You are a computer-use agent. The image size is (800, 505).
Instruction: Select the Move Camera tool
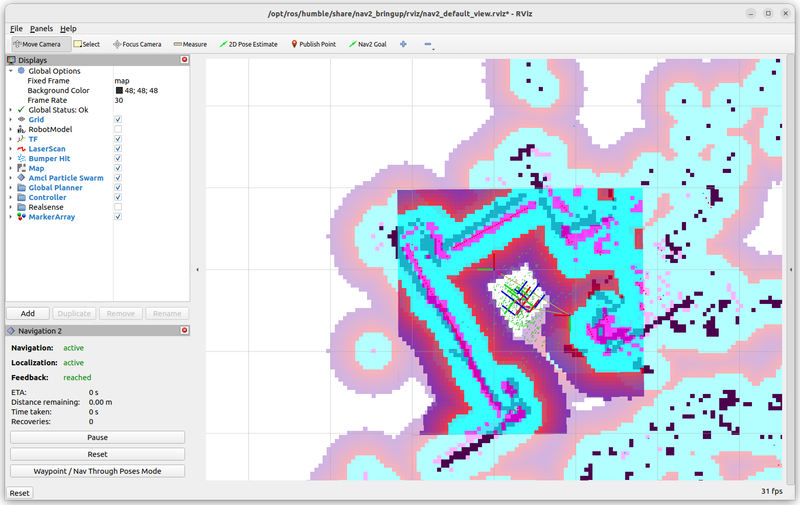click(36, 44)
